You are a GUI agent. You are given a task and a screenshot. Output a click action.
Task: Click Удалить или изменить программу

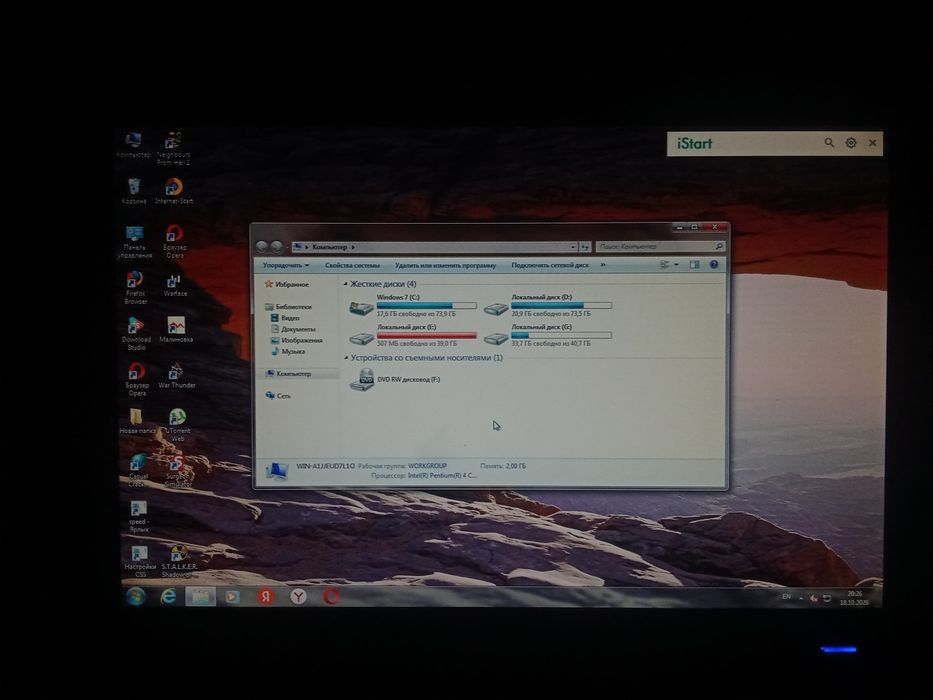pos(445,265)
